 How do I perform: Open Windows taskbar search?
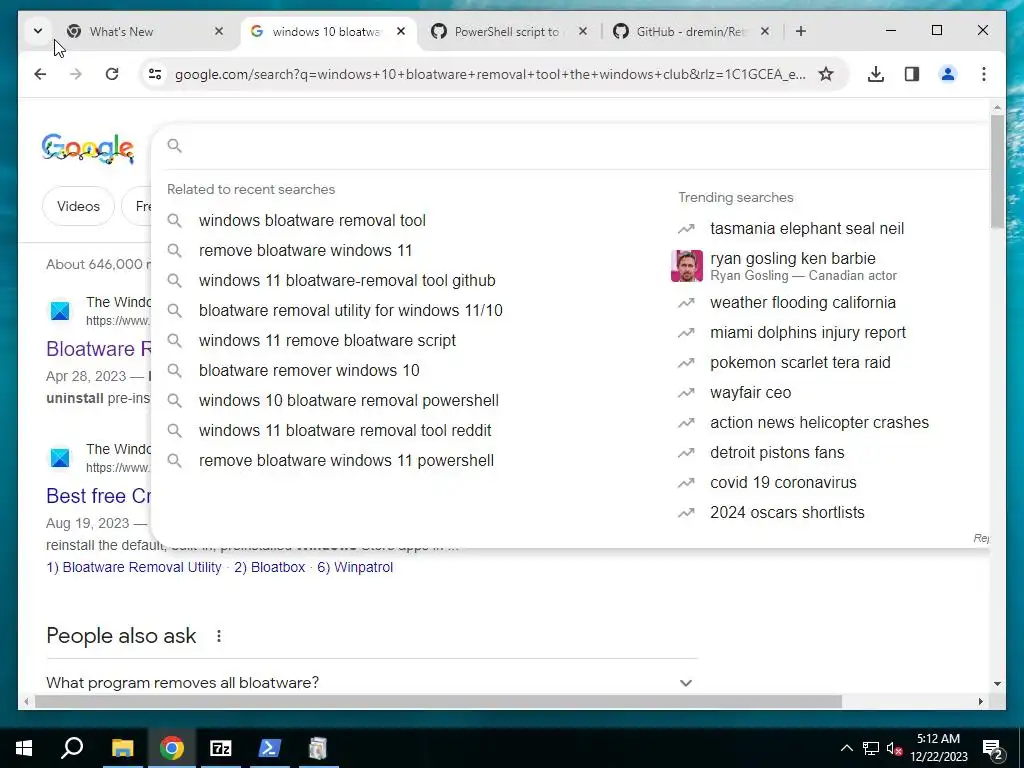point(72,748)
